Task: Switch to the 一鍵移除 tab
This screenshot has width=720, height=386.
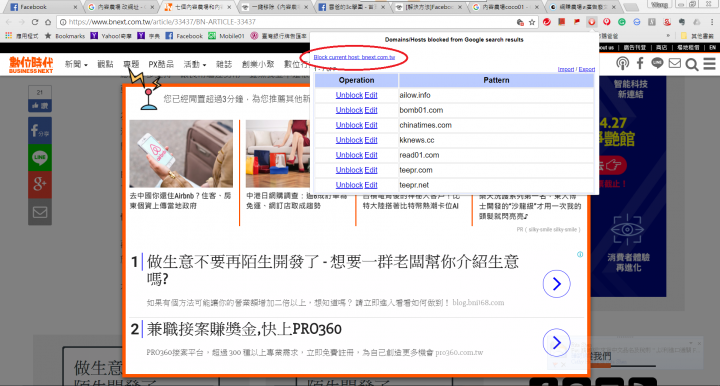Action: pos(275,7)
